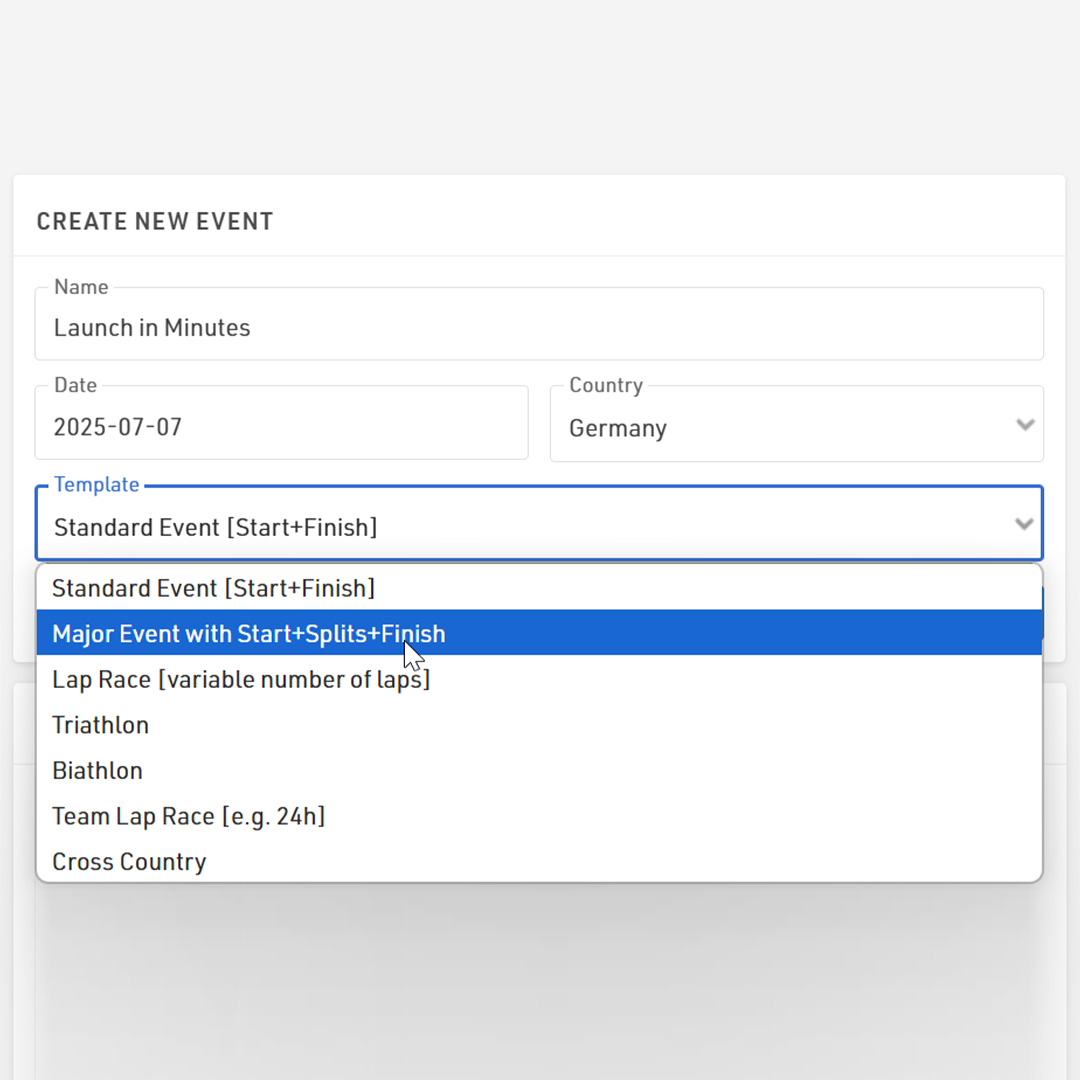The height and width of the screenshot is (1080, 1080).
Task: Collapse Template list via its chevron arrow
Action: tap(1024, 524)
